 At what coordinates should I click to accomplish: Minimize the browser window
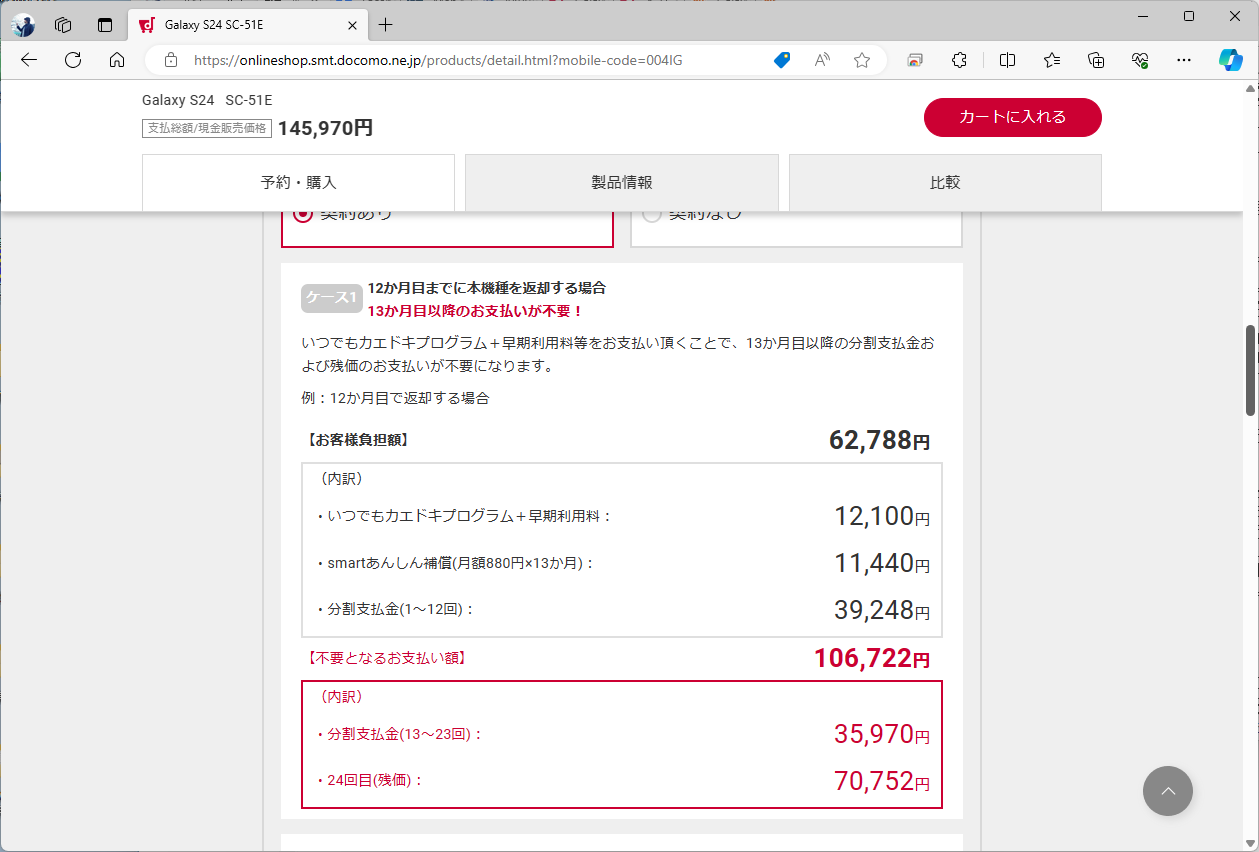point(1142,16)
